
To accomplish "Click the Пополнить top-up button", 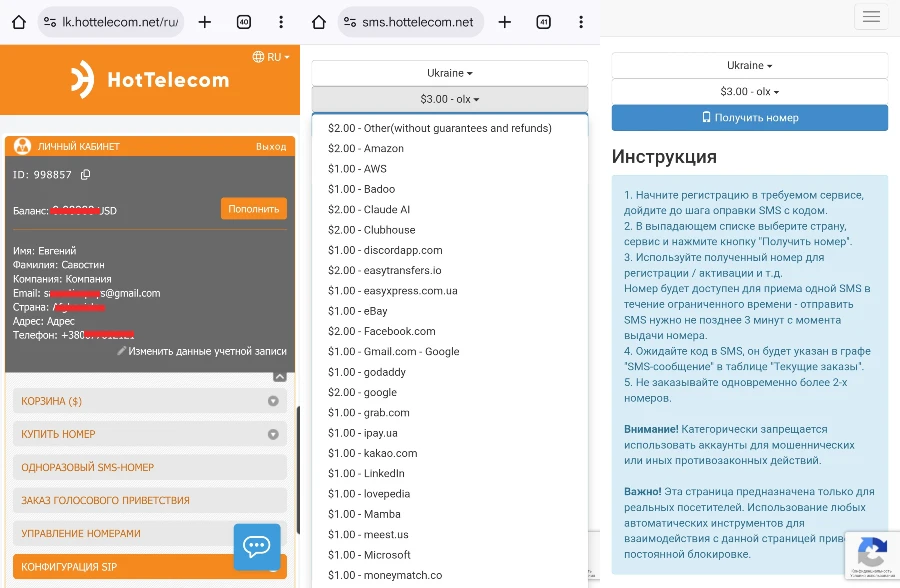I will [254, 209].
